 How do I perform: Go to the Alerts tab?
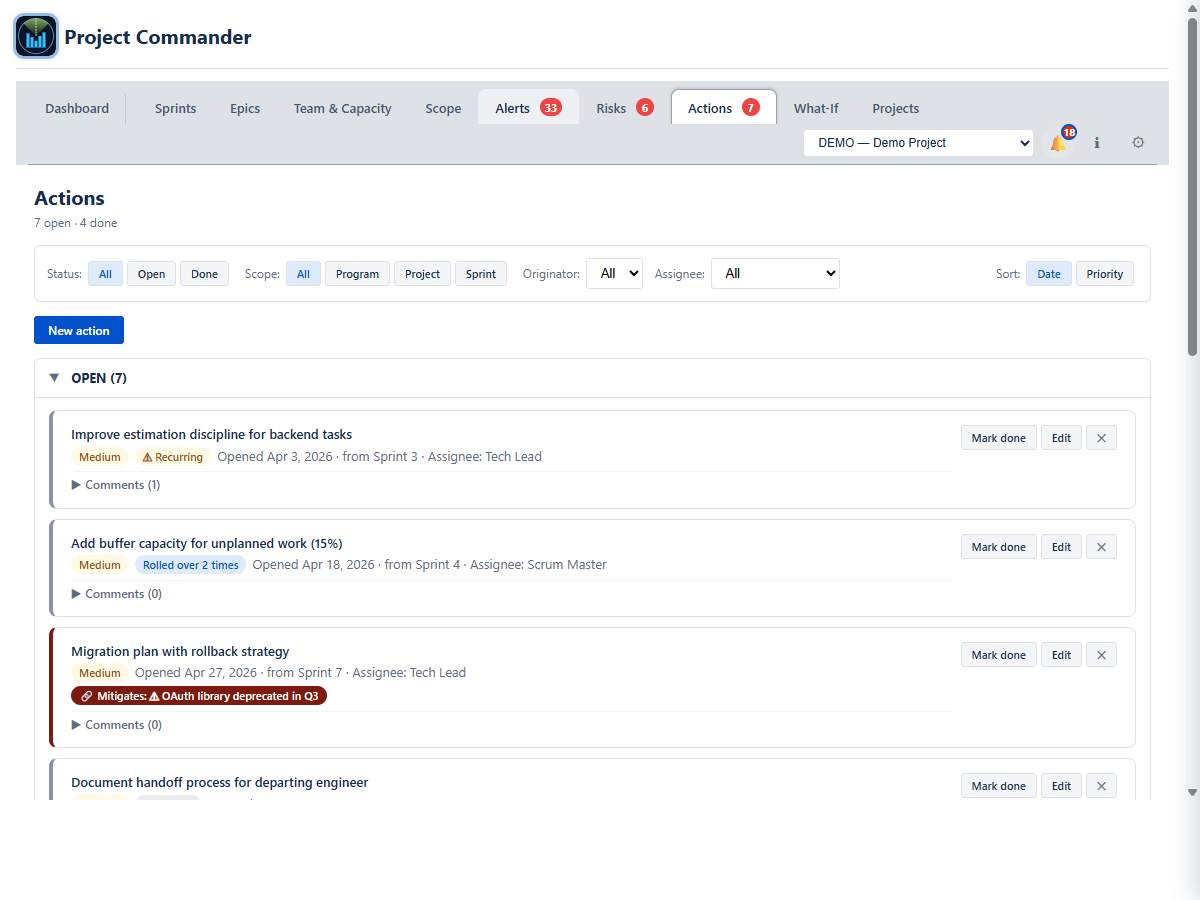528,108
